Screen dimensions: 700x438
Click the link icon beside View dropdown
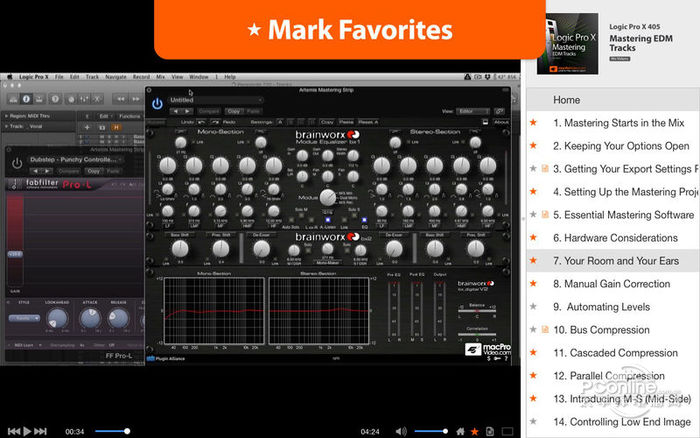(x=500, y=111)
